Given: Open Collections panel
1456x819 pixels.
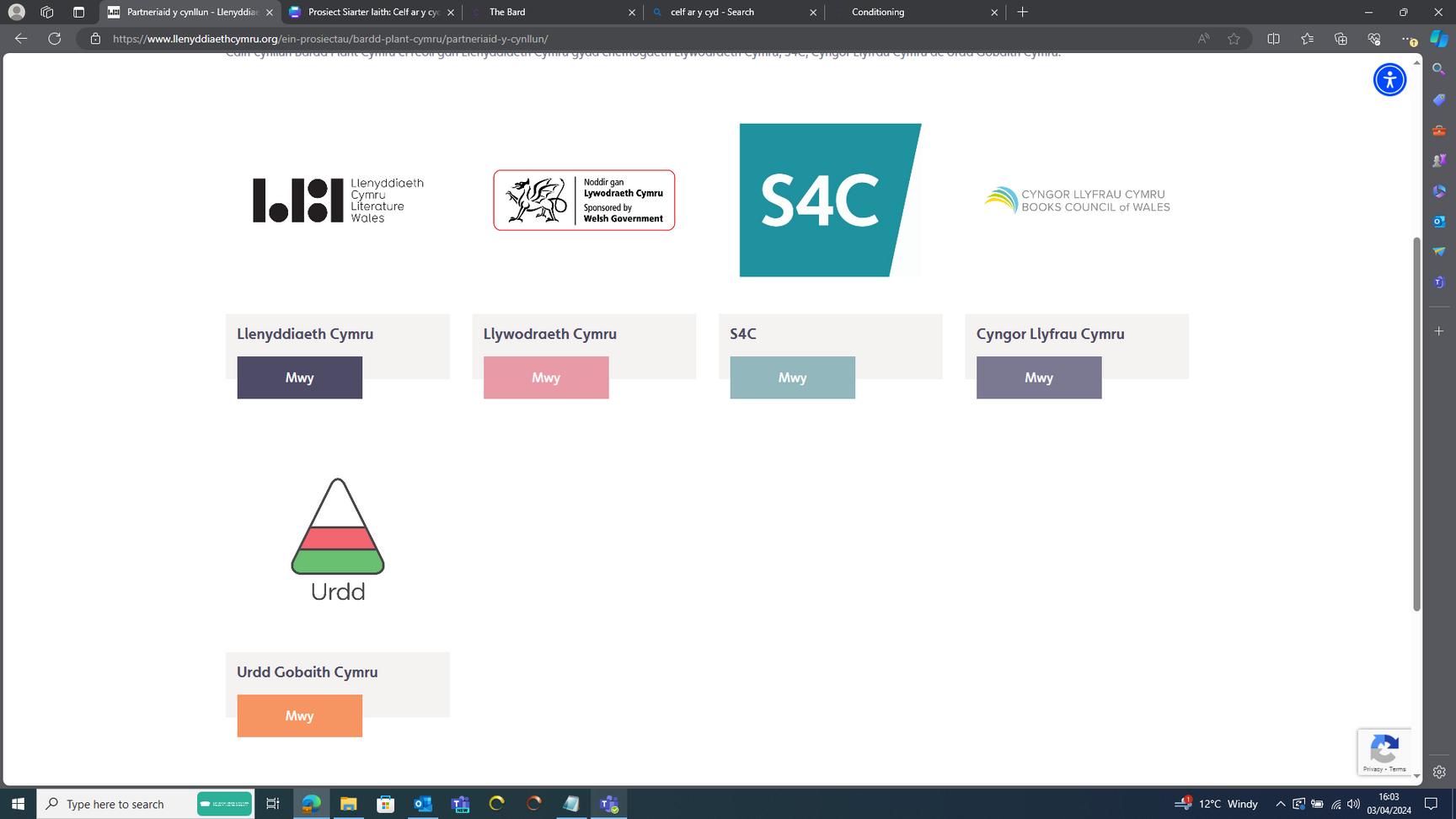Looking at the screenshot, I should (1341, 39).
